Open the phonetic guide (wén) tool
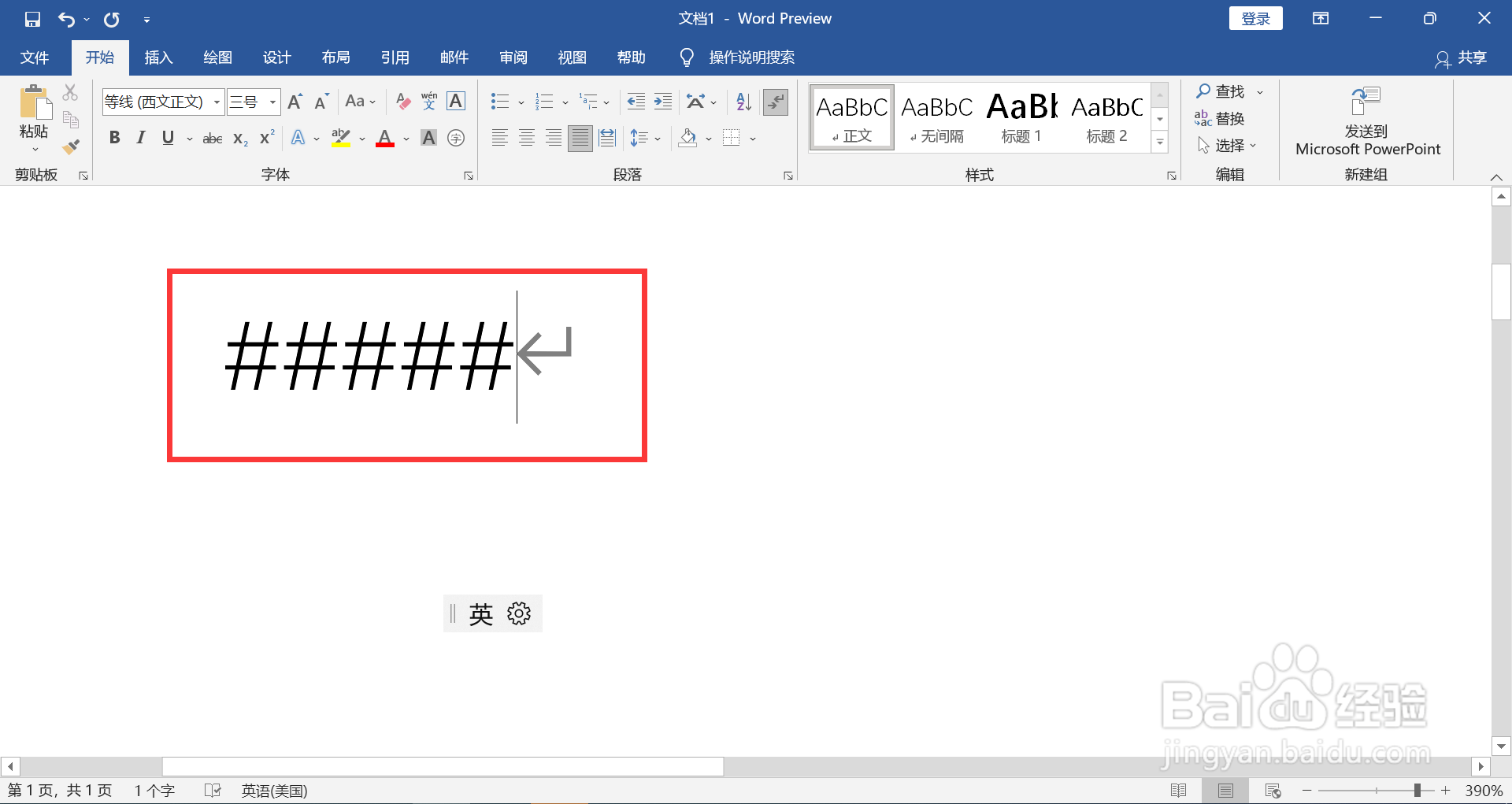This screenshot has height=804, width=1512. pyautogui.click(x=429, y=101)
